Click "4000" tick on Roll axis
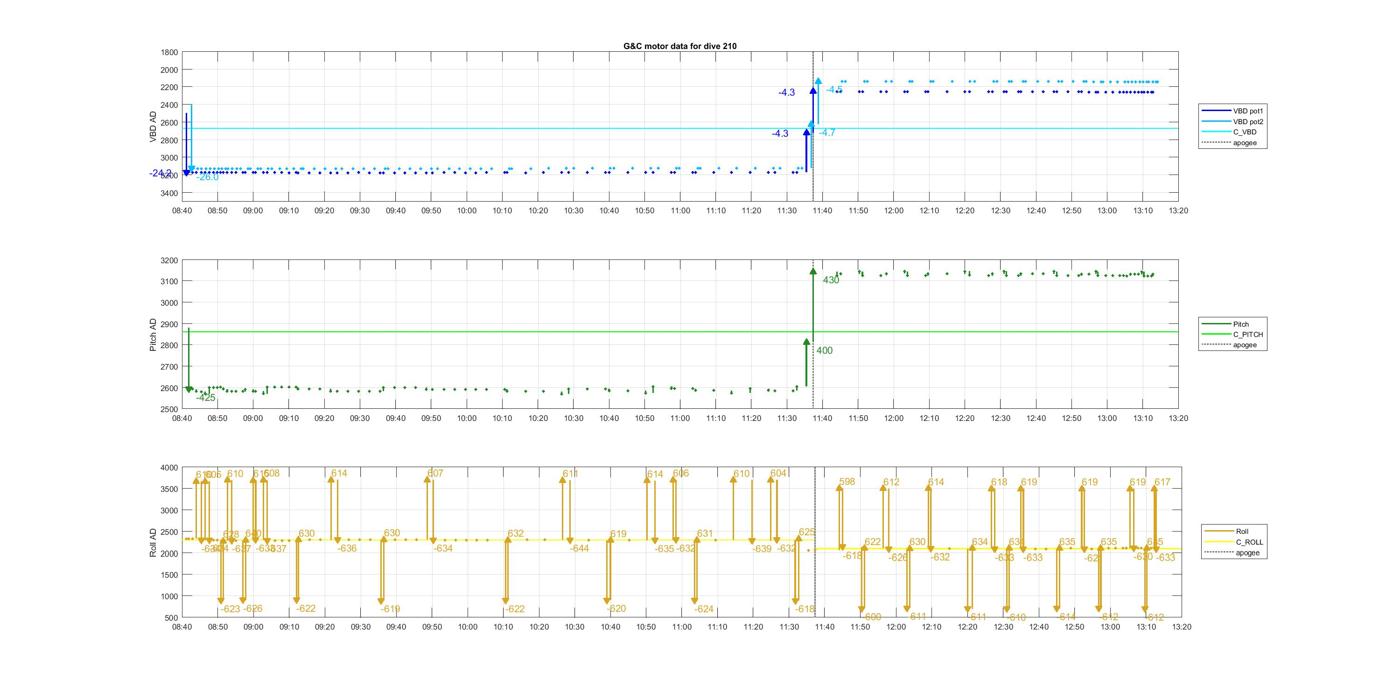The height and width of the screenshot is (693, 1400). 169,468
